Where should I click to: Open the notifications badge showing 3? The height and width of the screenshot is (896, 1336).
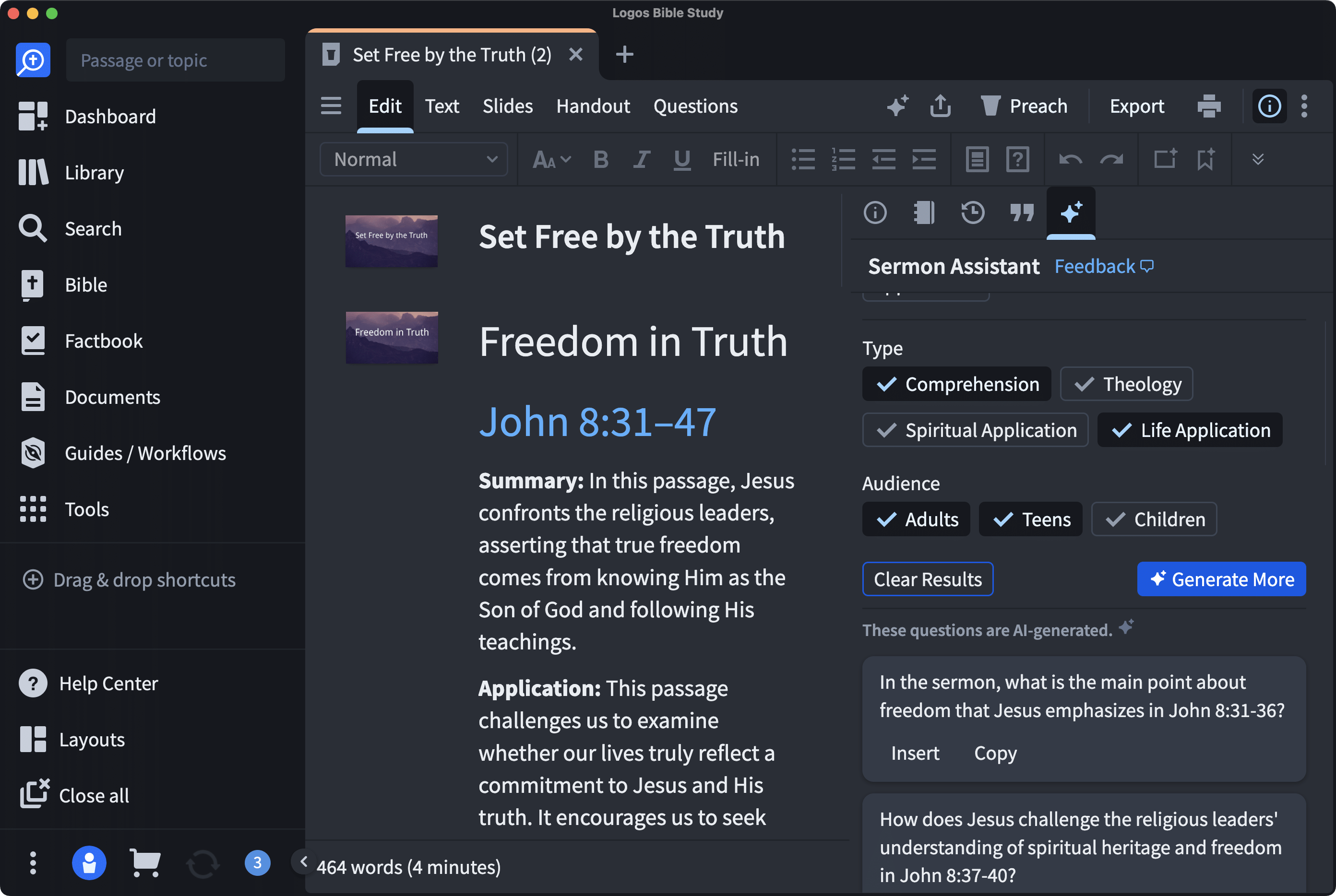(x=257, y=862)
